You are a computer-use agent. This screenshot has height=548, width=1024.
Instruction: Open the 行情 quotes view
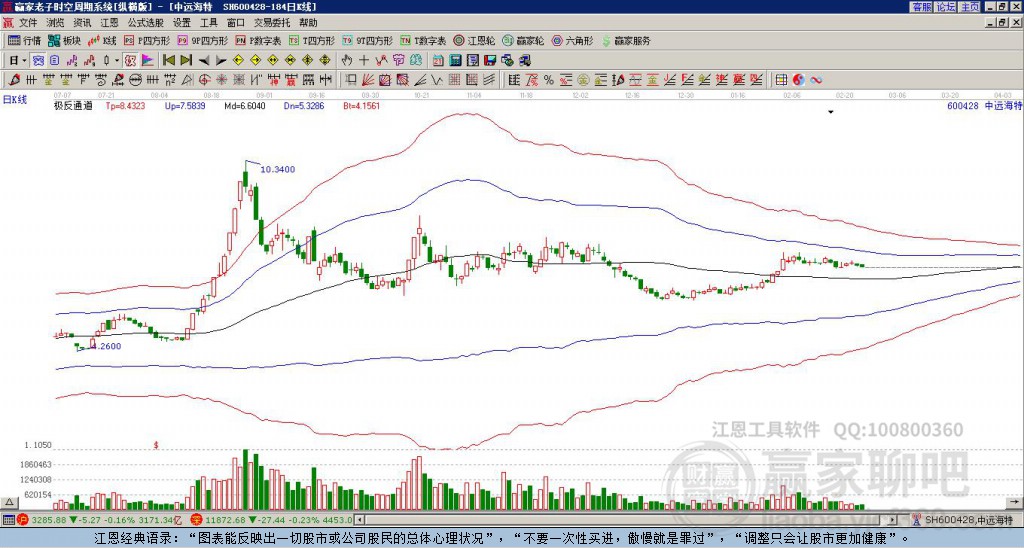24,40
